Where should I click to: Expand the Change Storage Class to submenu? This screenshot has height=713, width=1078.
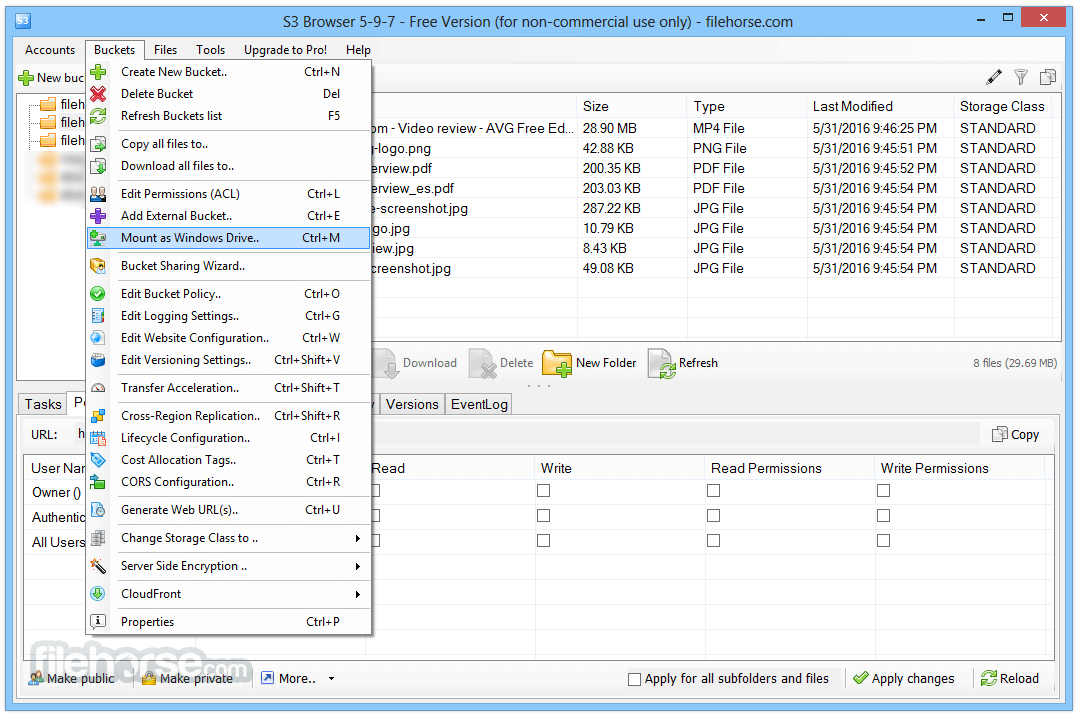(358, 538)
